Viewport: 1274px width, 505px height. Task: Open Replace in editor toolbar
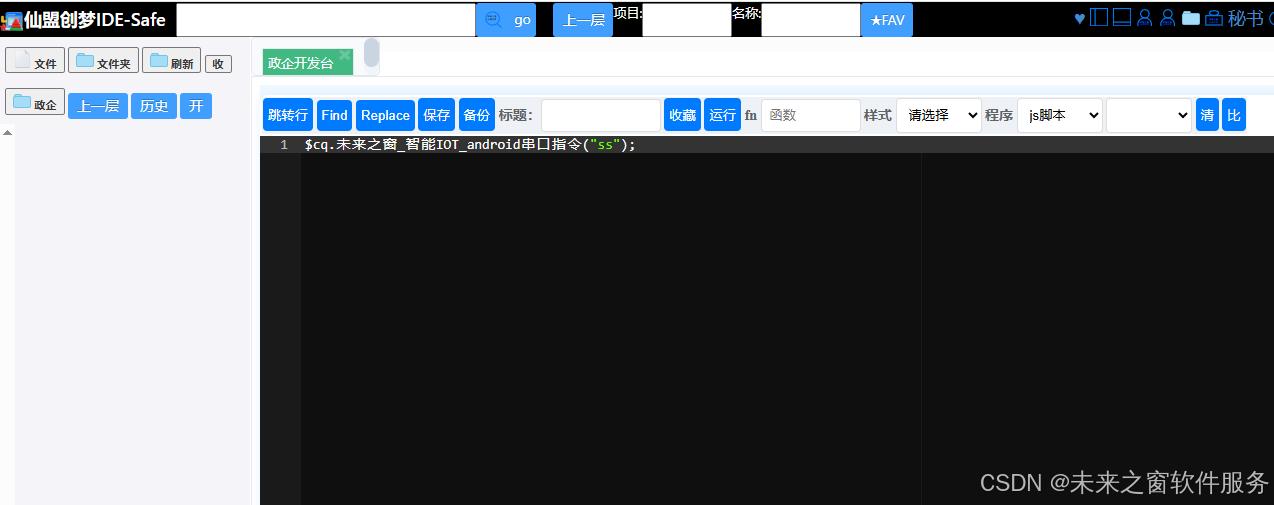coord(385,115)
